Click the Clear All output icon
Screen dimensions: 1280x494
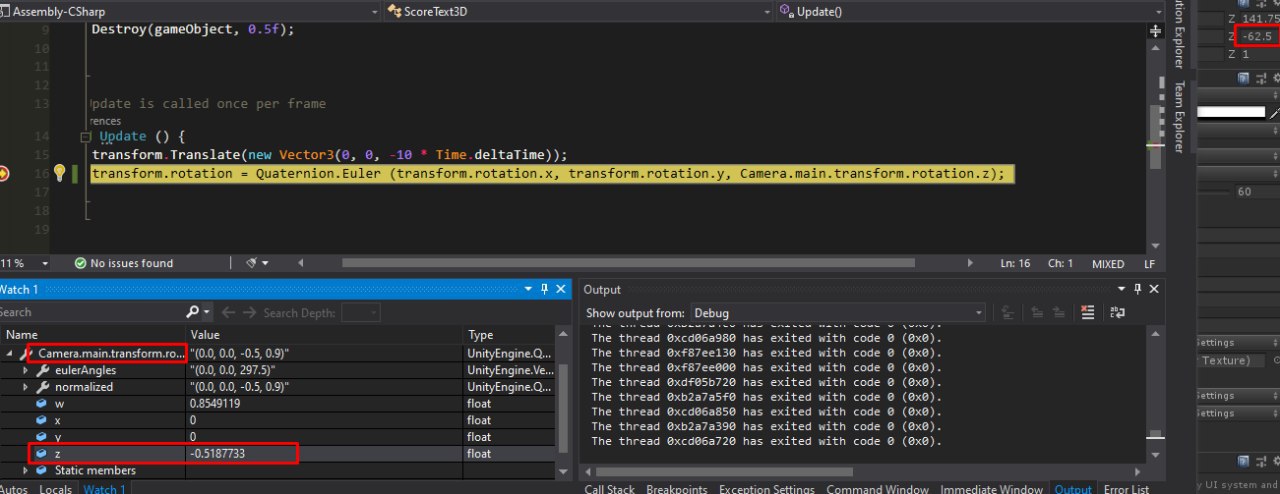(x=1088, y=313)
